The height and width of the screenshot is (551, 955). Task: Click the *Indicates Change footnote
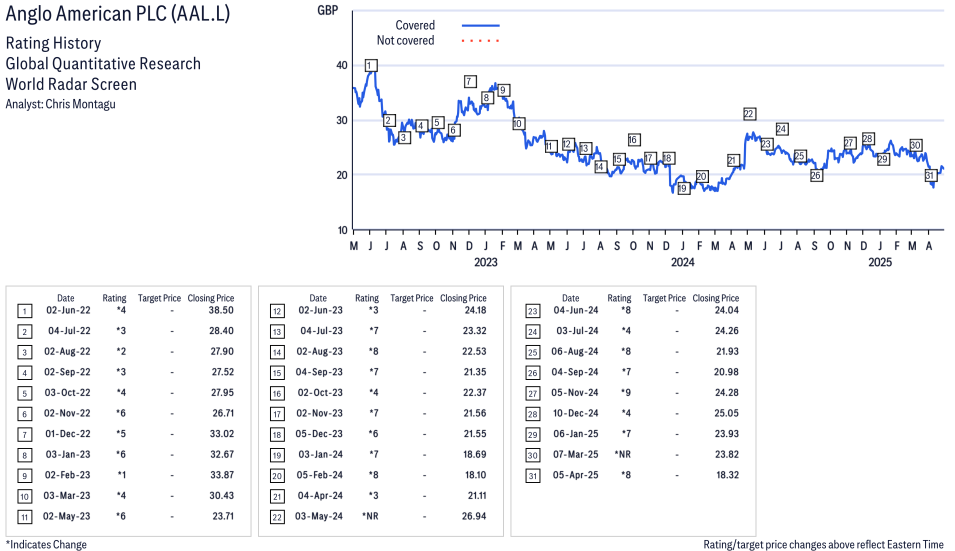46,545
